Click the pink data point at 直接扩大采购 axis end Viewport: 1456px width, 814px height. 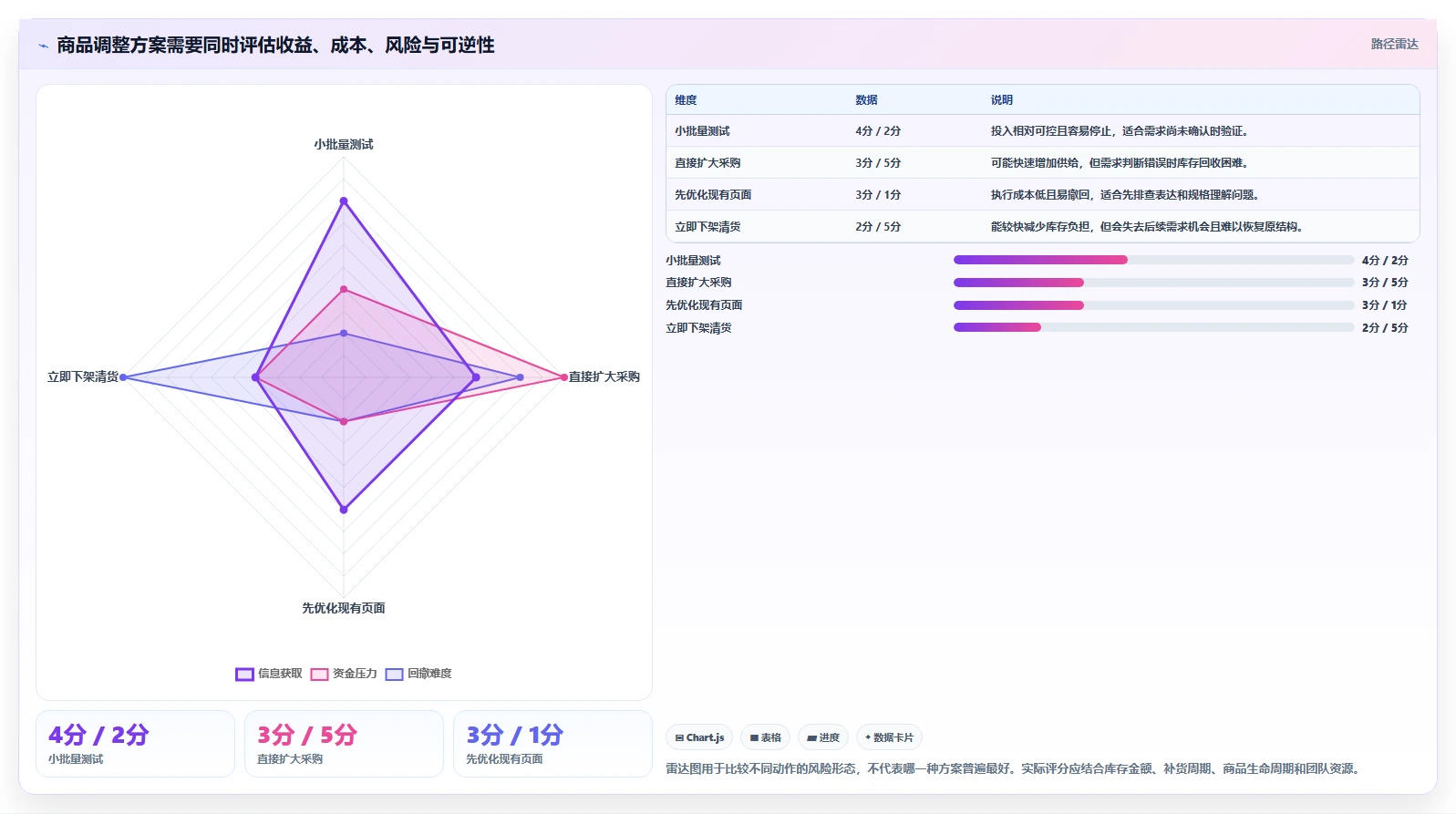(x=564, y=377)
